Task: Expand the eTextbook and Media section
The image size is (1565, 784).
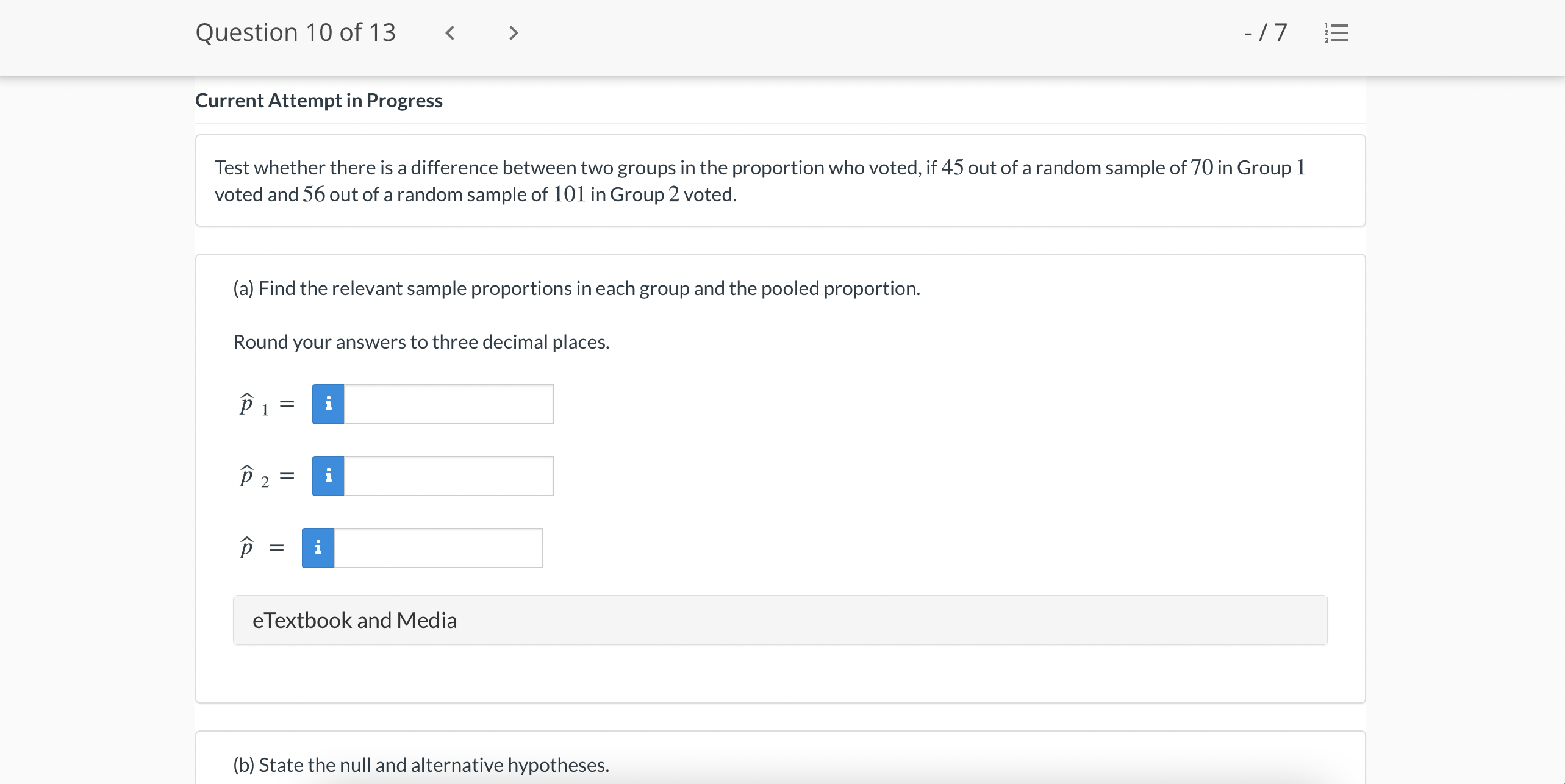Action: click(x=356, y=619)
